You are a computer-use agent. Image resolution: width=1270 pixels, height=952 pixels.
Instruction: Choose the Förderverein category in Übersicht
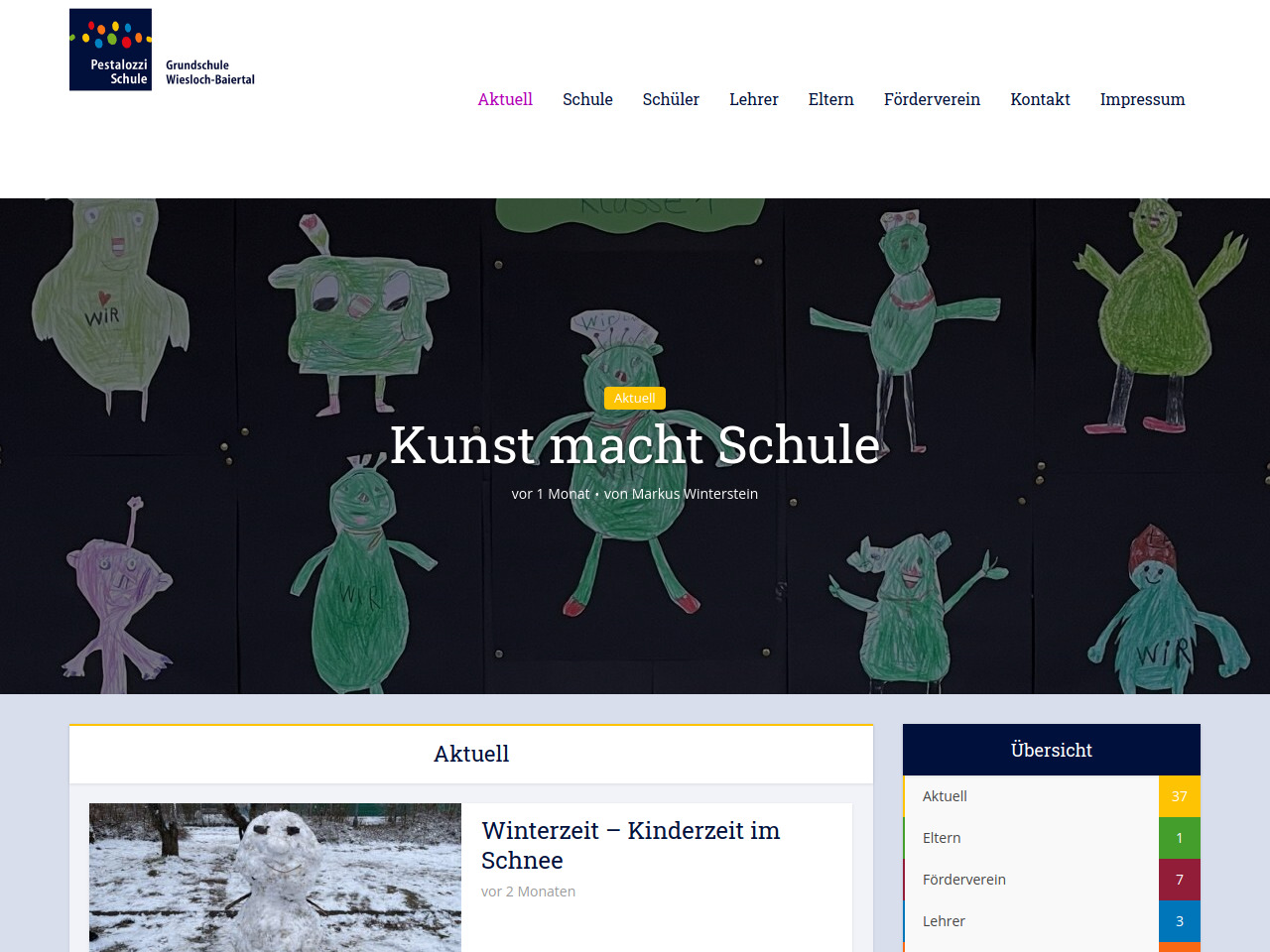(963, 880)
